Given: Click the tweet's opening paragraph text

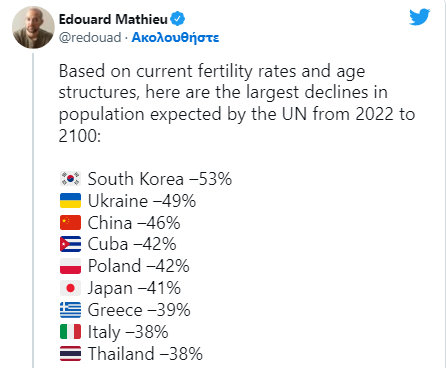Looking at the screenshot, I should pyautogui.click(x=237, y=103).
